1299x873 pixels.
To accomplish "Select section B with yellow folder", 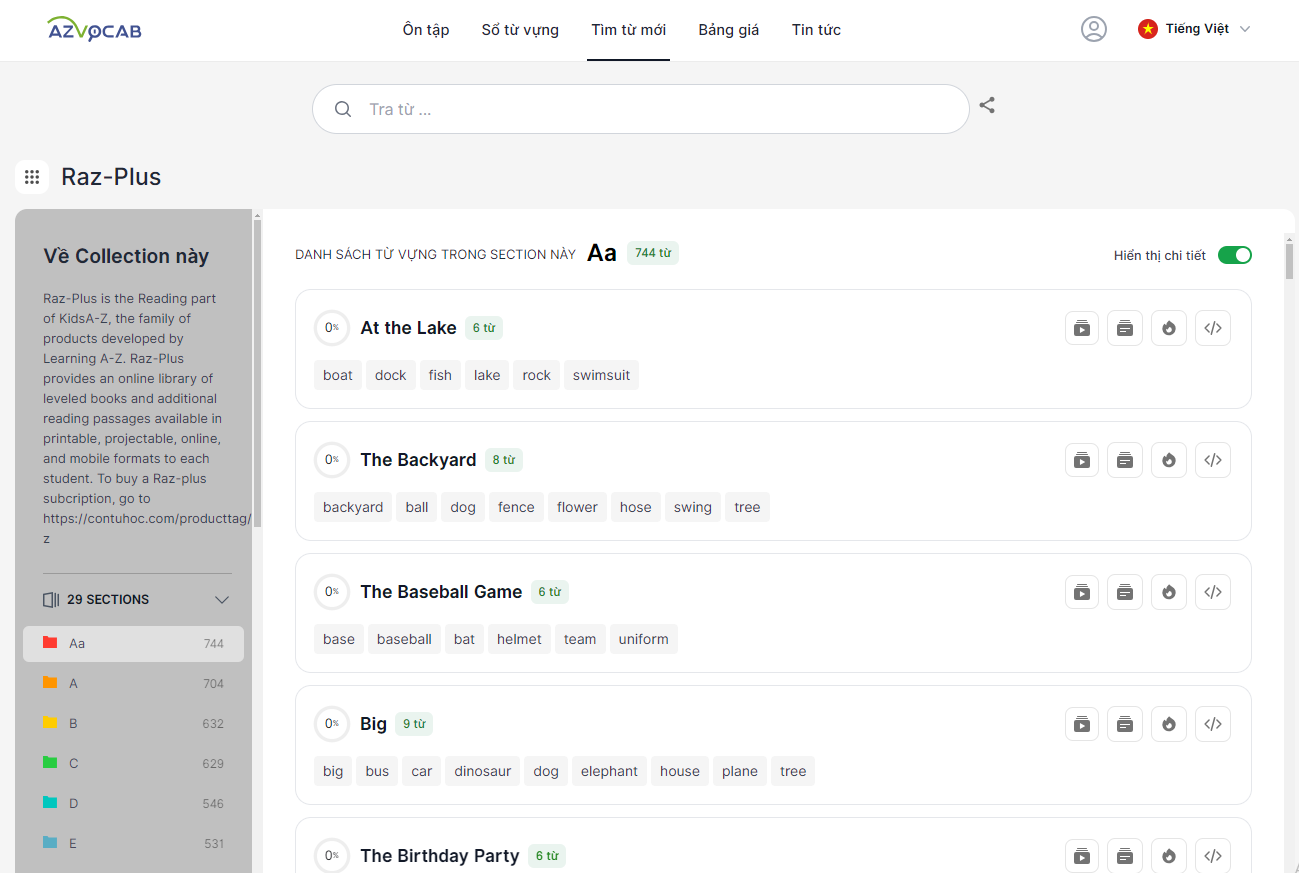I will [x=133, y=724].
